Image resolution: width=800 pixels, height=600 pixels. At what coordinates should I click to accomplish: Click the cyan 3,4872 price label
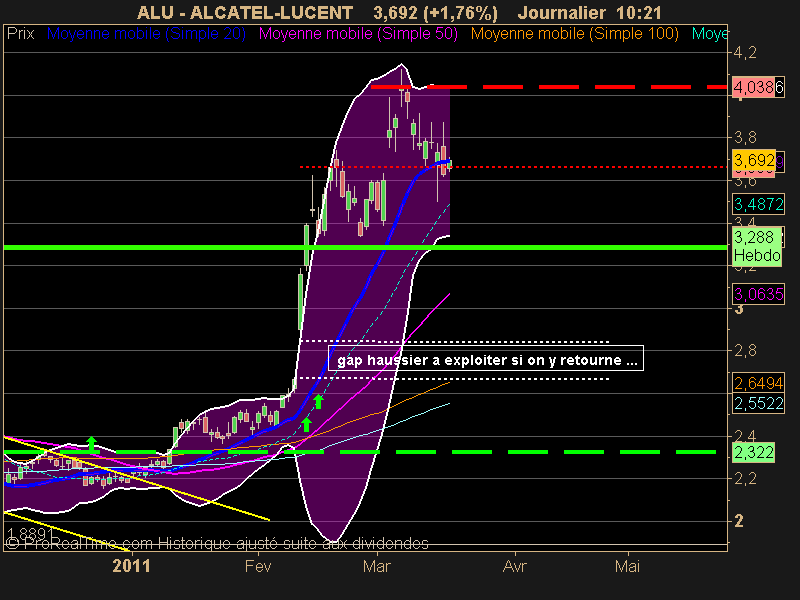(x=758, y=204)
